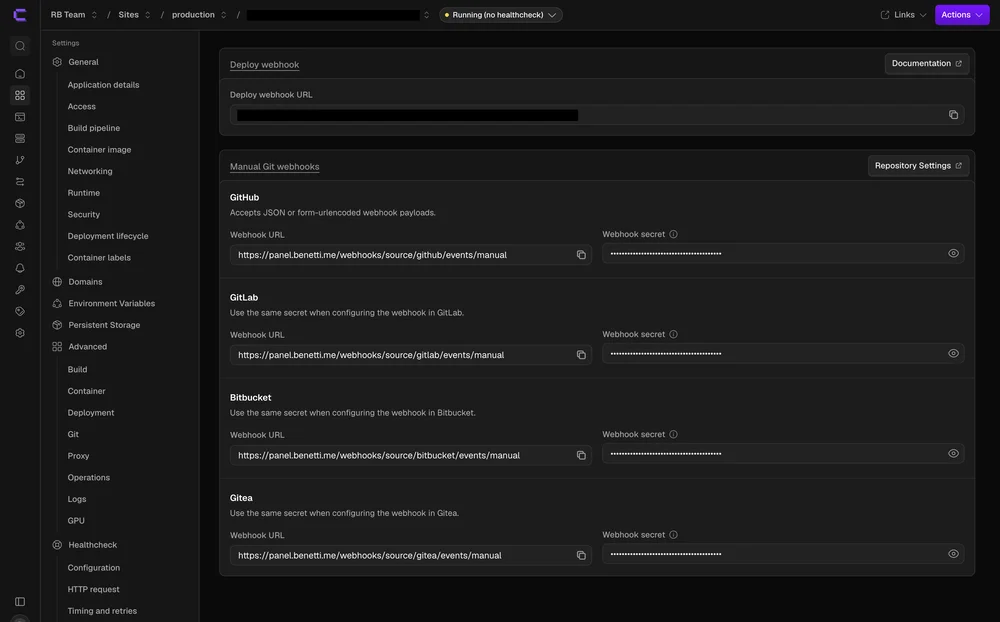Collapse the Healthcheck settings section
The width and height of the screenshot is (1000, 622).
(92, 545)
